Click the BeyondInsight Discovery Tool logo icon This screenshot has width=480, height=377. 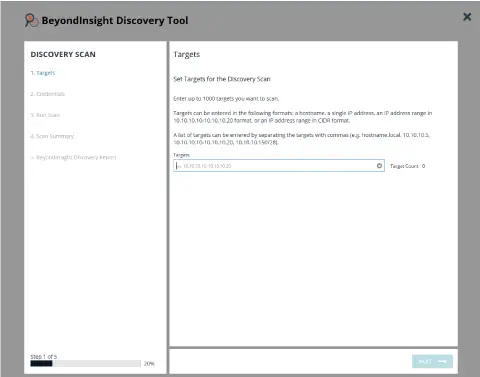31,20
